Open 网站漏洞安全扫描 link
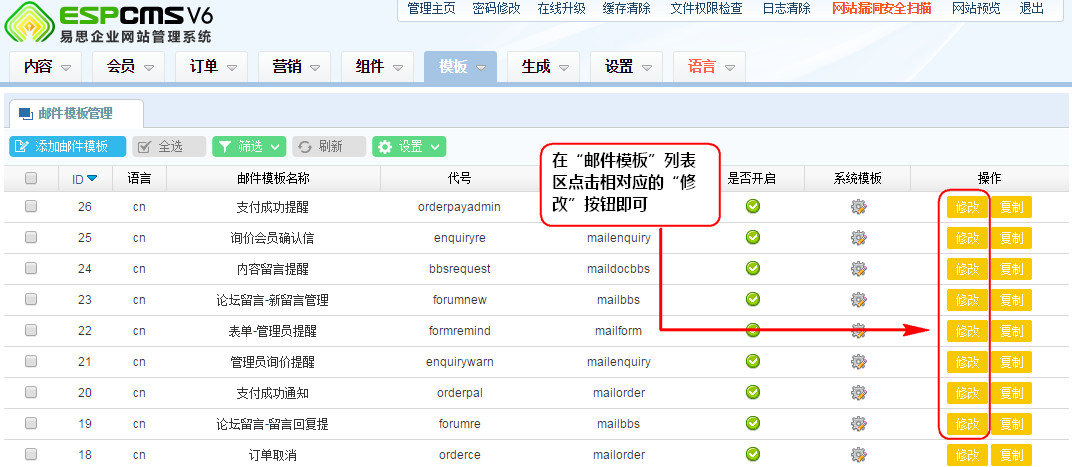This screenshot has width=1072, height=467. (x=881, y=9)
